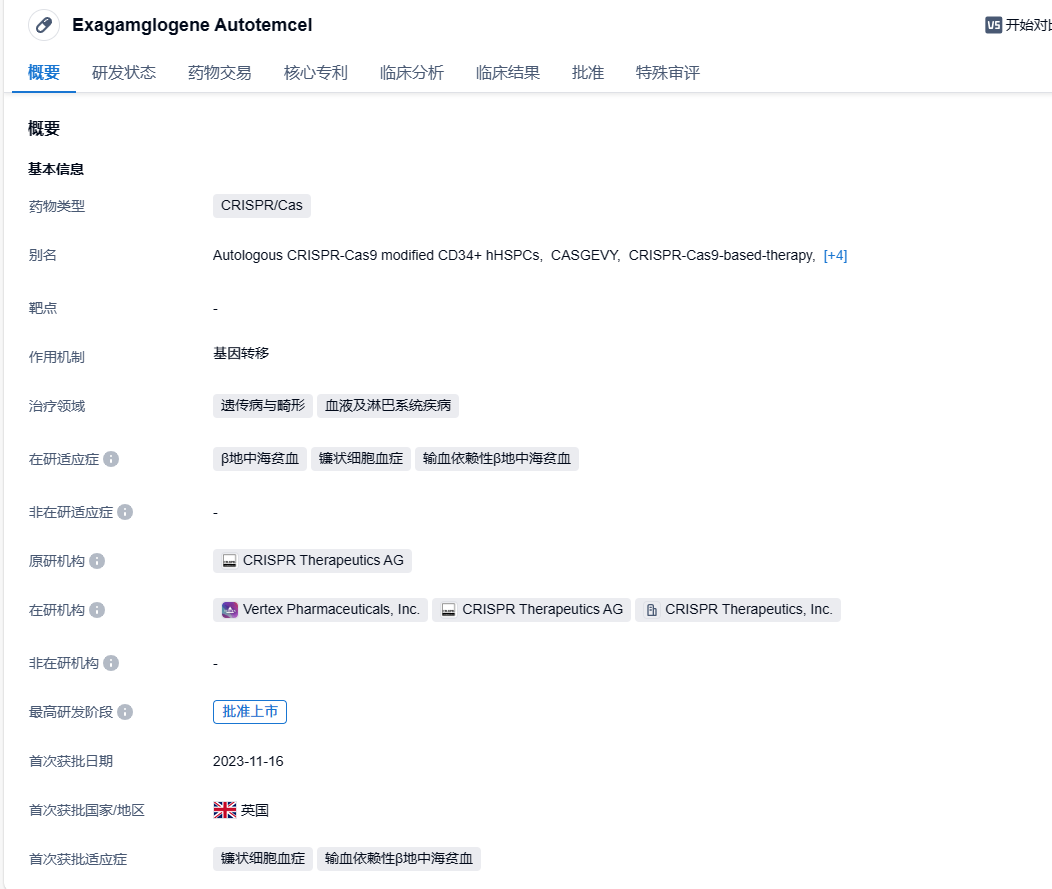Click info icon beside 在研机构
Screen dimensions: 1052x889
pyautogui.click(x=97, y=610)
